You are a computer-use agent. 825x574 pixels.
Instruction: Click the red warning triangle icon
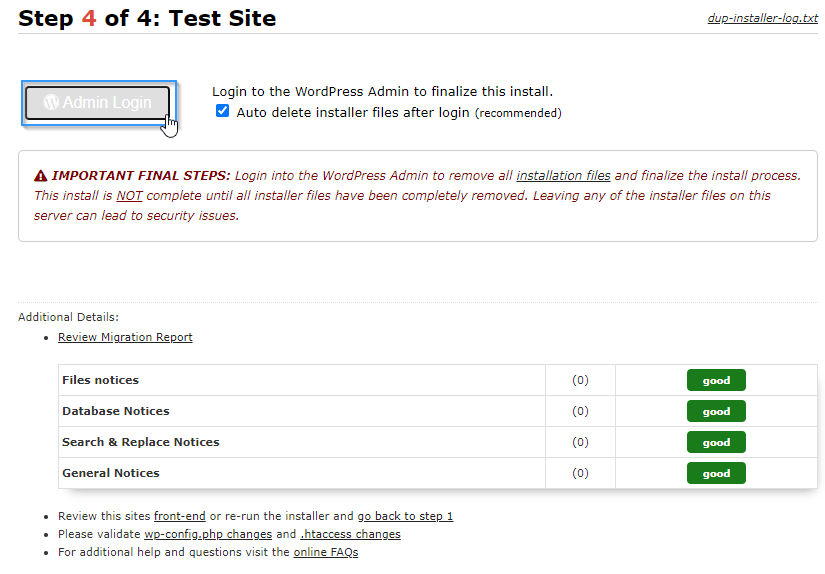click(41, 176)
